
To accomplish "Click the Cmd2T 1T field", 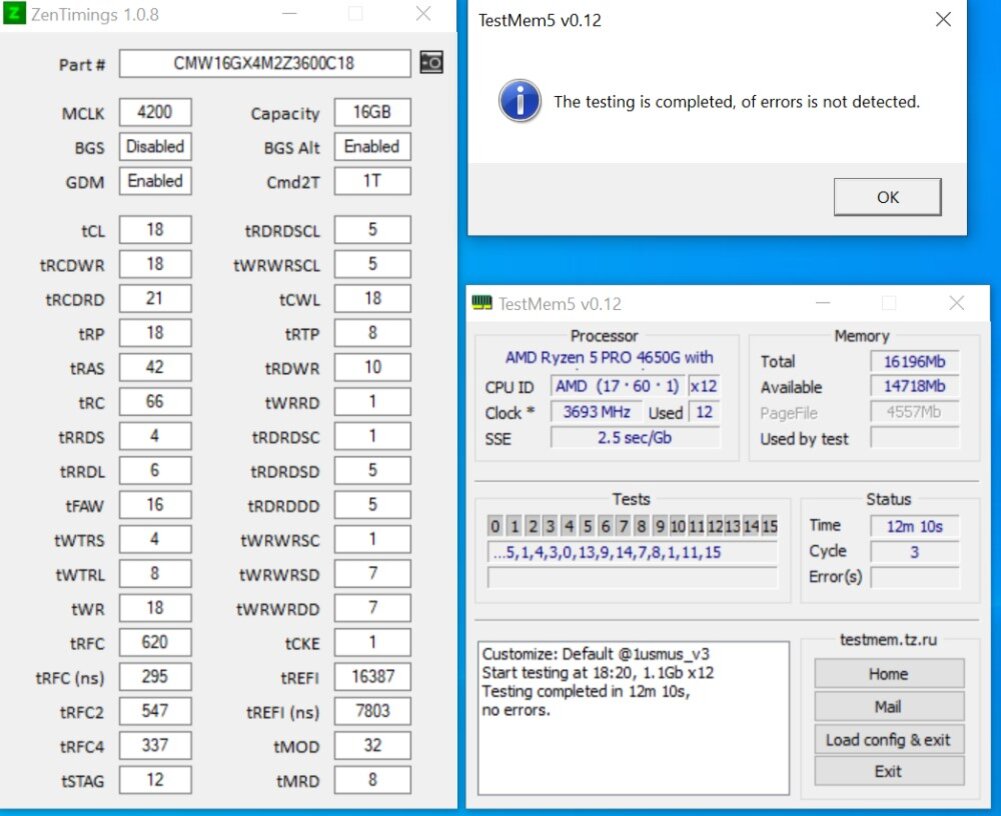I will (372, 181).
